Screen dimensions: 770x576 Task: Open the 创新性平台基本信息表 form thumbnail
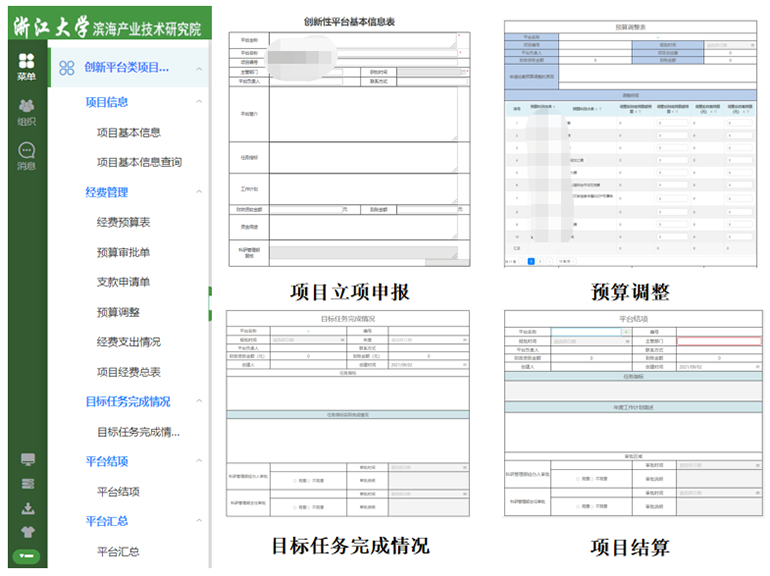(349, 149)
